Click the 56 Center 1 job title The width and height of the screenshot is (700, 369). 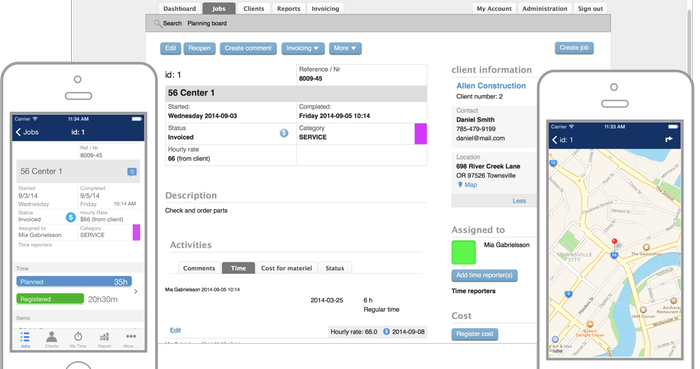coord(191,93)
